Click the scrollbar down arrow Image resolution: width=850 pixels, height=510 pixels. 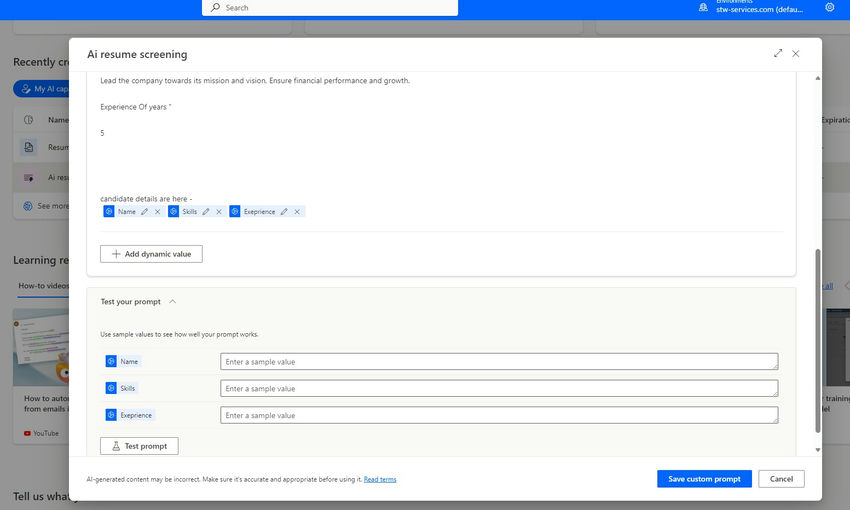point(818,450)
